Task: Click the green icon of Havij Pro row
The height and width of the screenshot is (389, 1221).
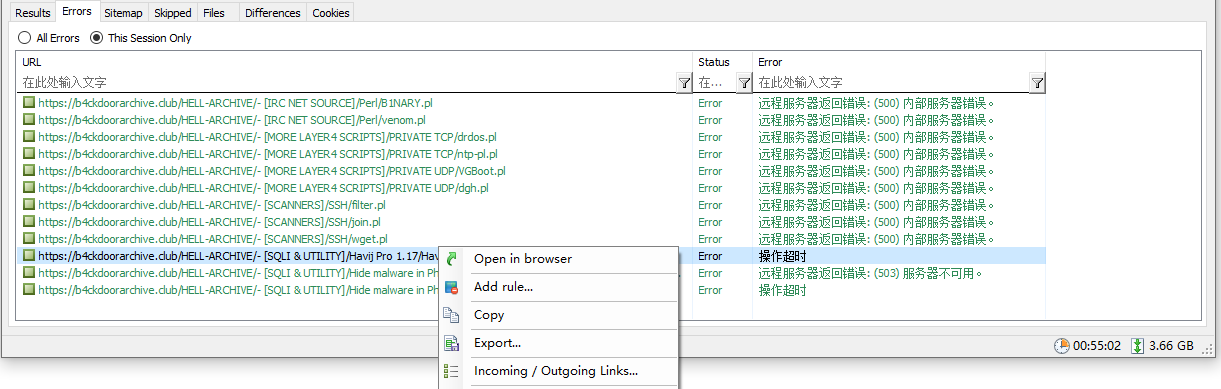Action: pos(29,256)
